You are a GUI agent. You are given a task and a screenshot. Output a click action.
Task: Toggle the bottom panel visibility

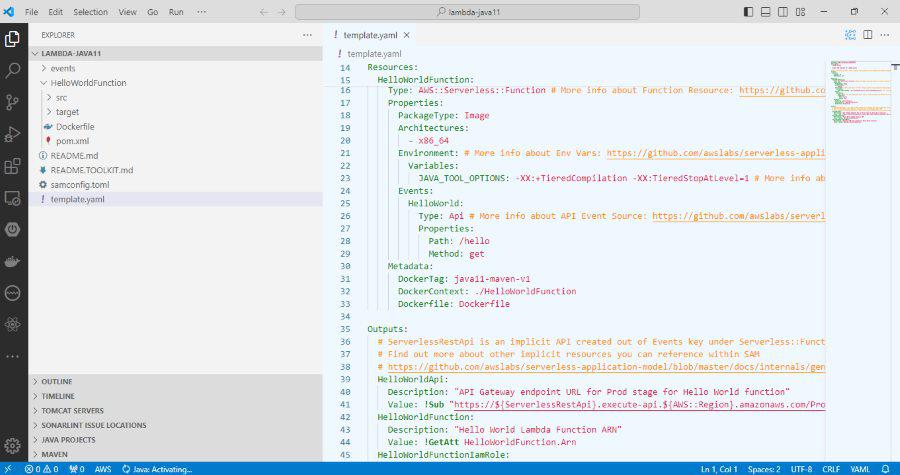coord(766,12)
